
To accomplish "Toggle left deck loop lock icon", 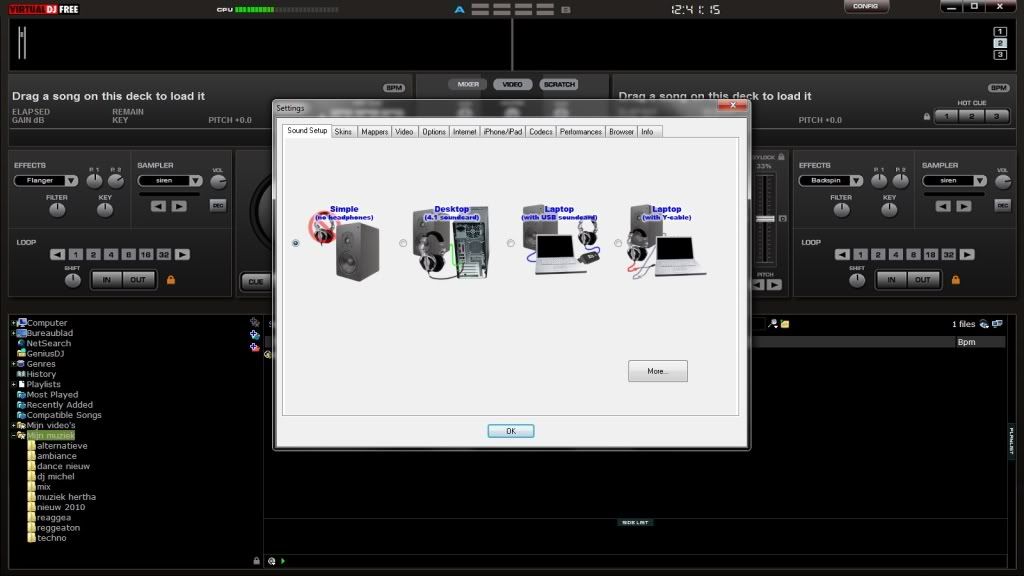I will (170, 280).
